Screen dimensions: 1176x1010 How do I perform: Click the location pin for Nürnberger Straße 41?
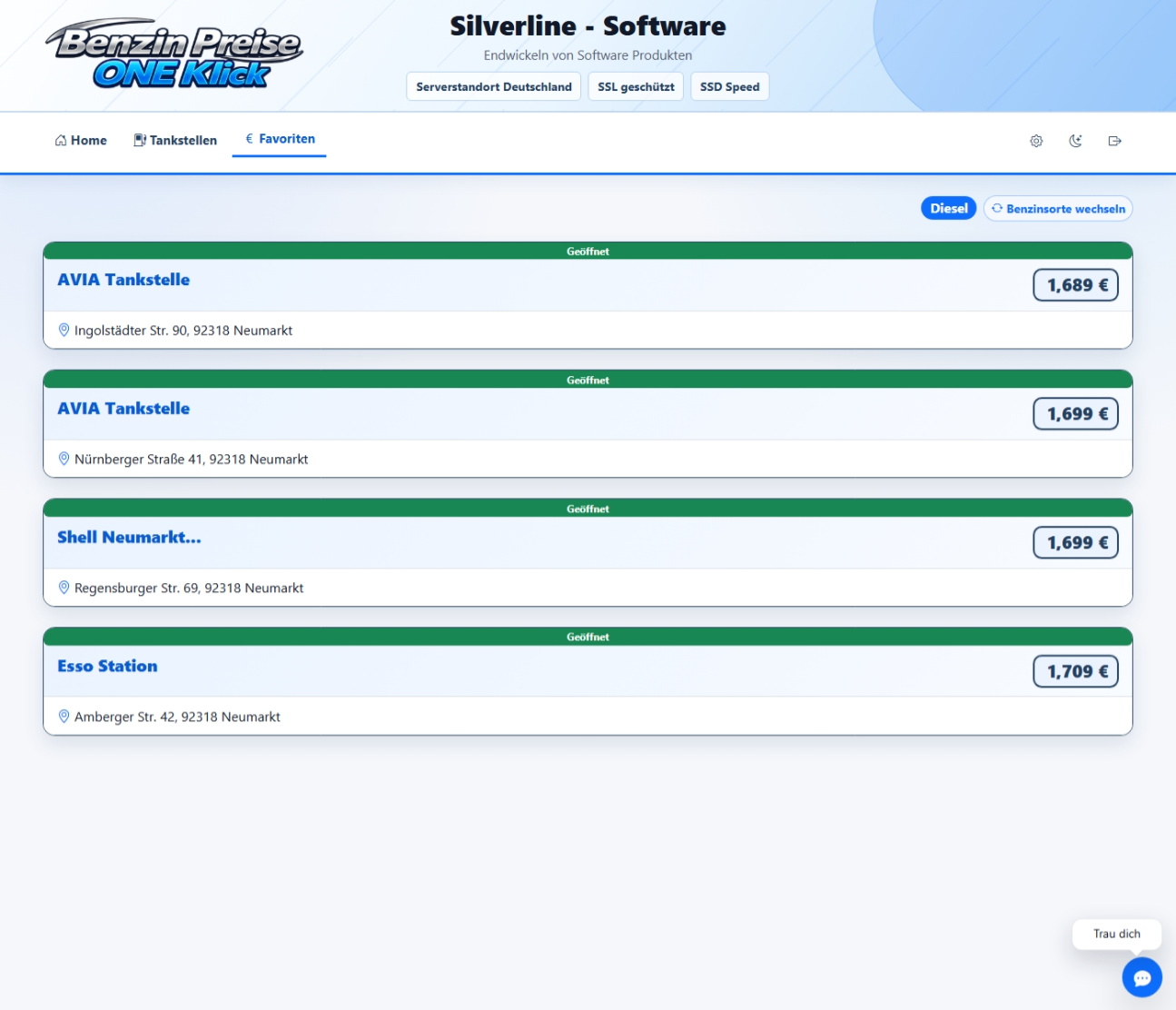point(64,459)
